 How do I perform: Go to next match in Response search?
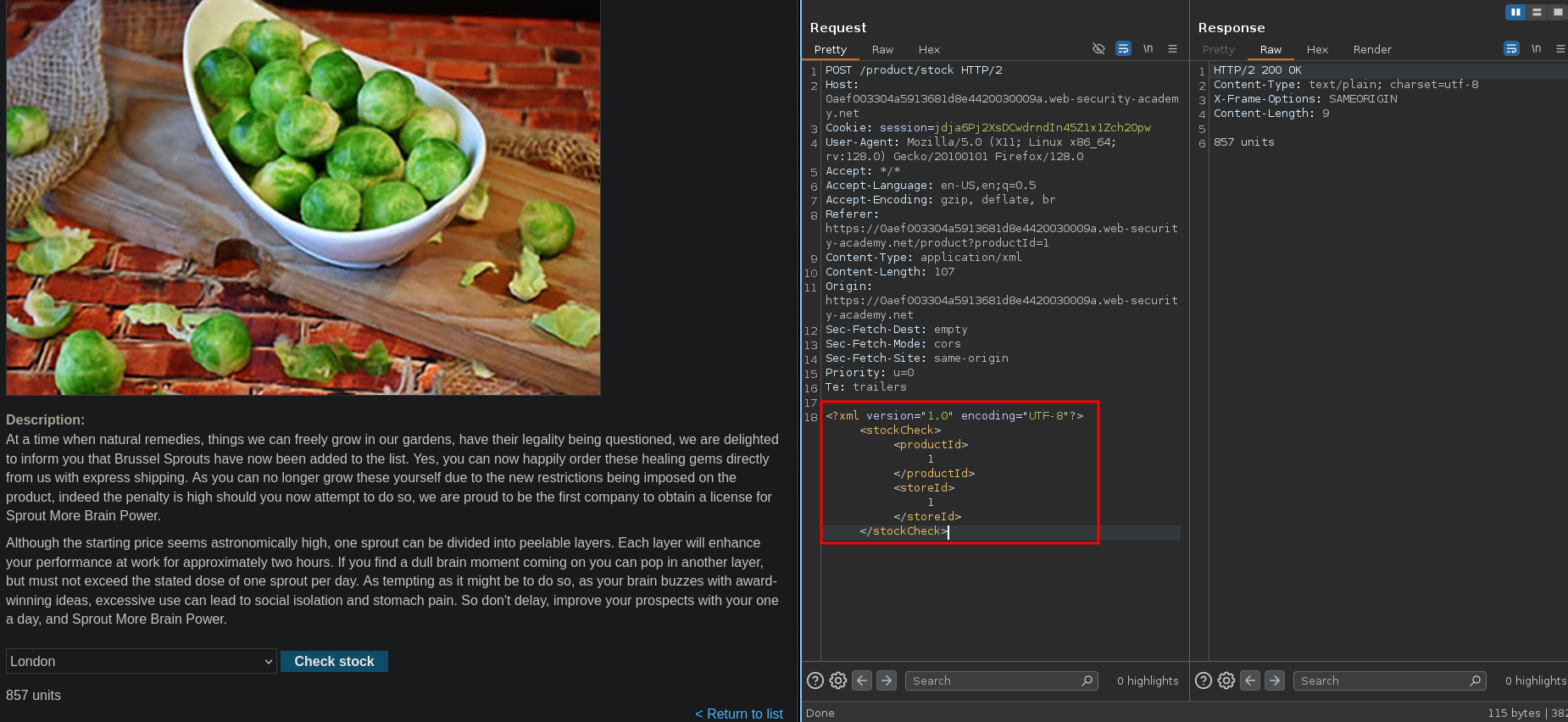1274,680
